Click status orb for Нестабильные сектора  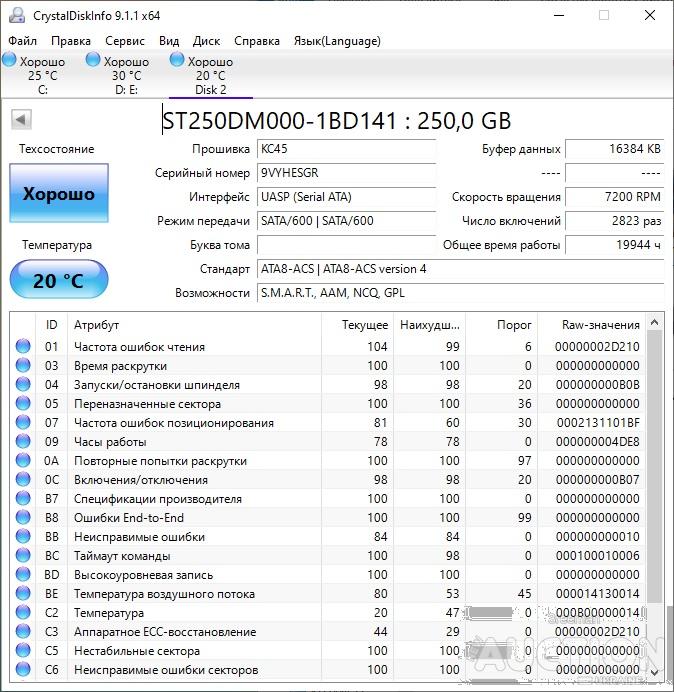click(x=23, y=650)
